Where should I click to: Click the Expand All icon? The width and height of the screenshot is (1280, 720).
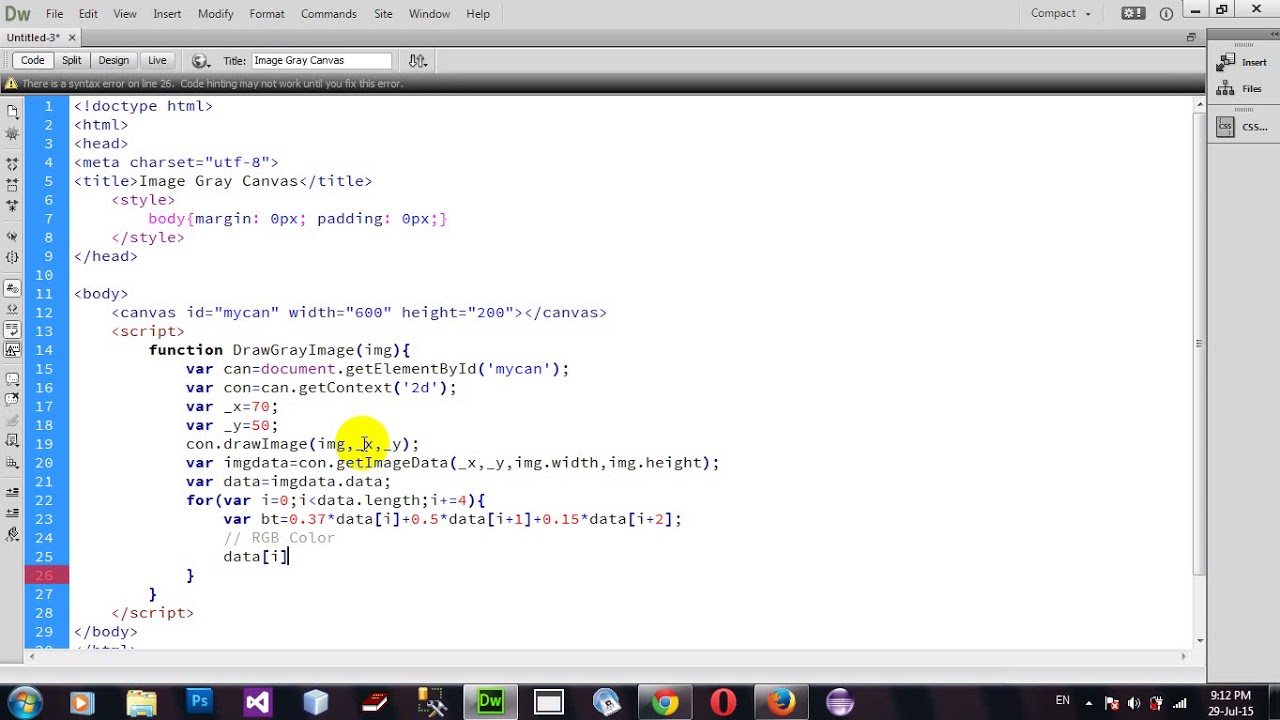12,205
